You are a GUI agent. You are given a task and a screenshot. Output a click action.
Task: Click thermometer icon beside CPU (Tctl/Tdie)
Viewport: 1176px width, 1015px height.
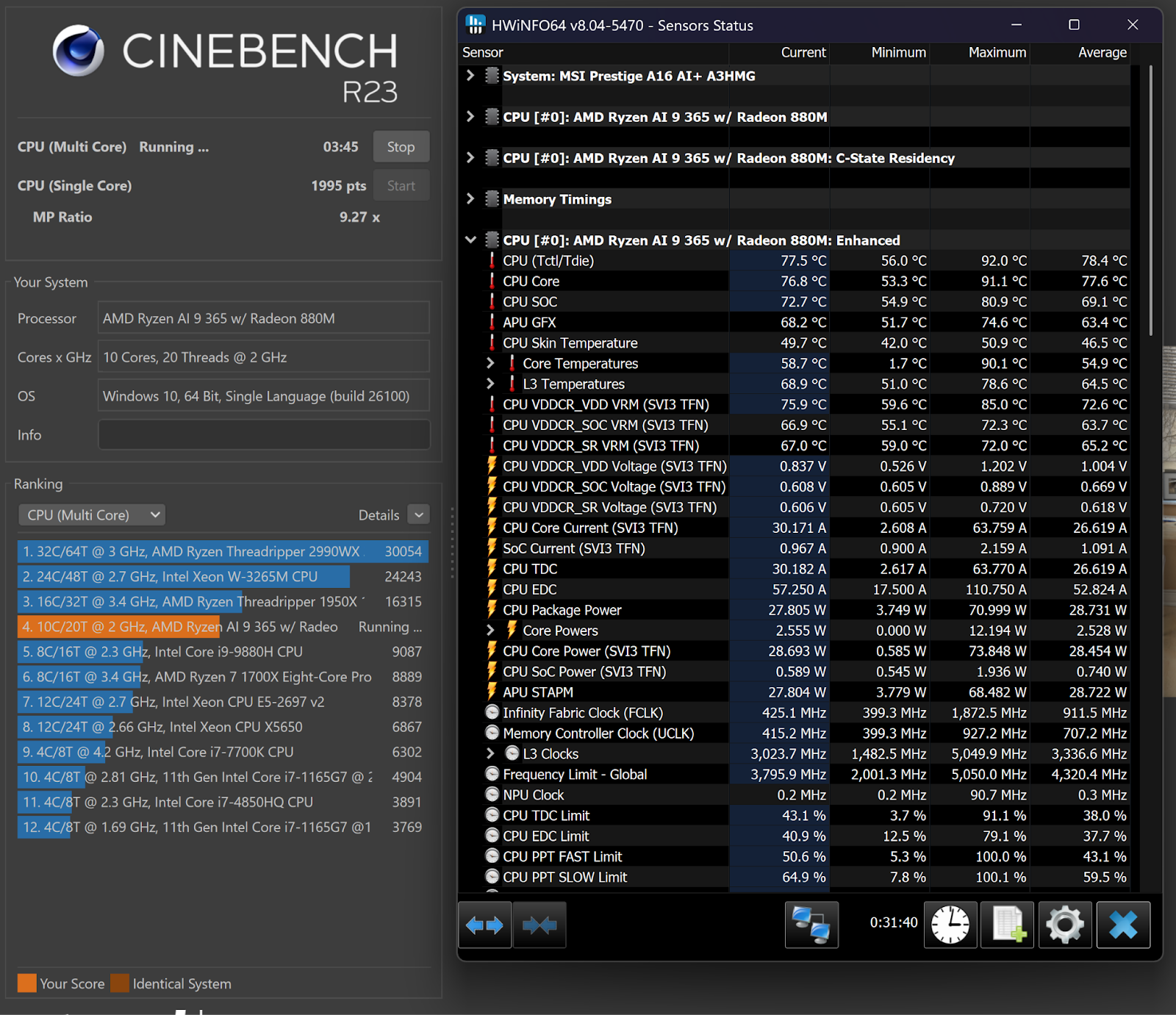pos(492,261)
